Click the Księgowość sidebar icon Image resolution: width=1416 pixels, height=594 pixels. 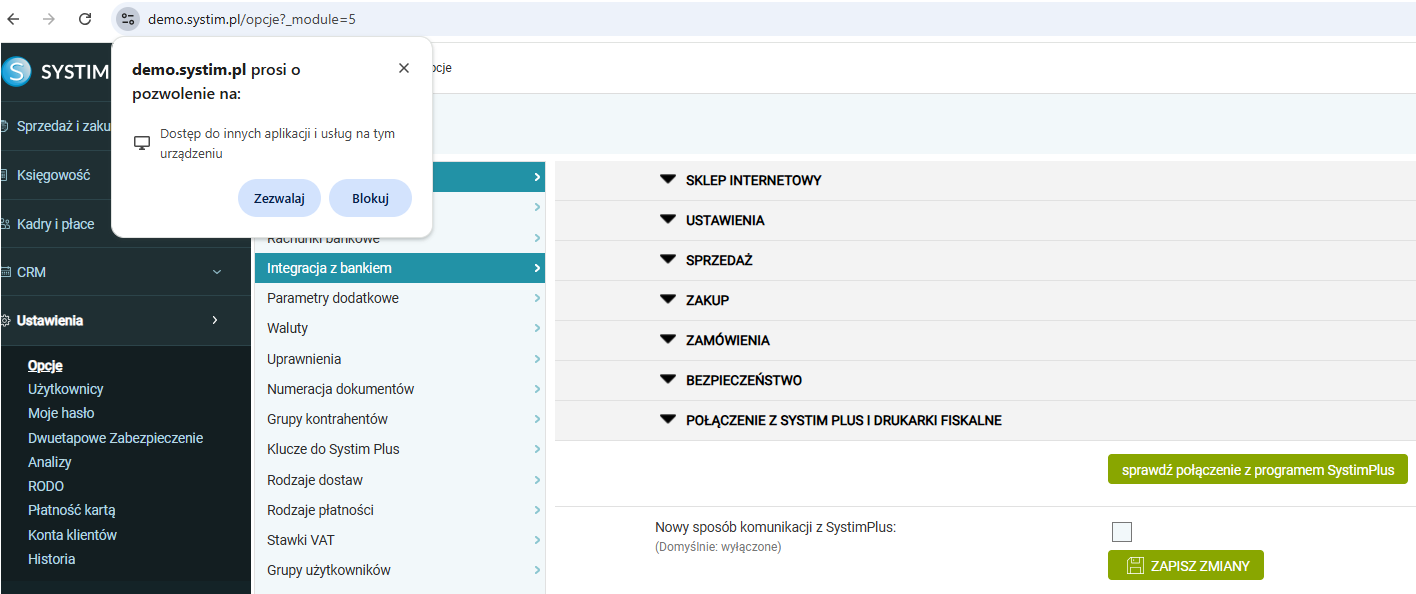pyautogui.click(x=5, y=175)
